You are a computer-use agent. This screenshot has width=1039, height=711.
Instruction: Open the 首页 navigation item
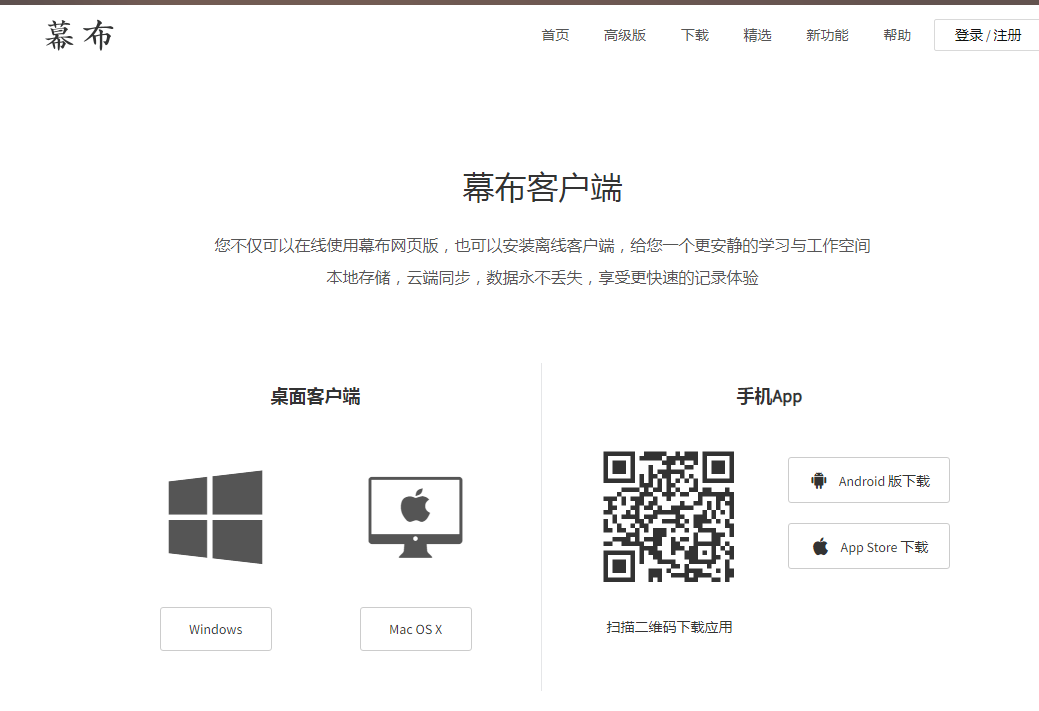pyautogui.click(x=554, y=34)
